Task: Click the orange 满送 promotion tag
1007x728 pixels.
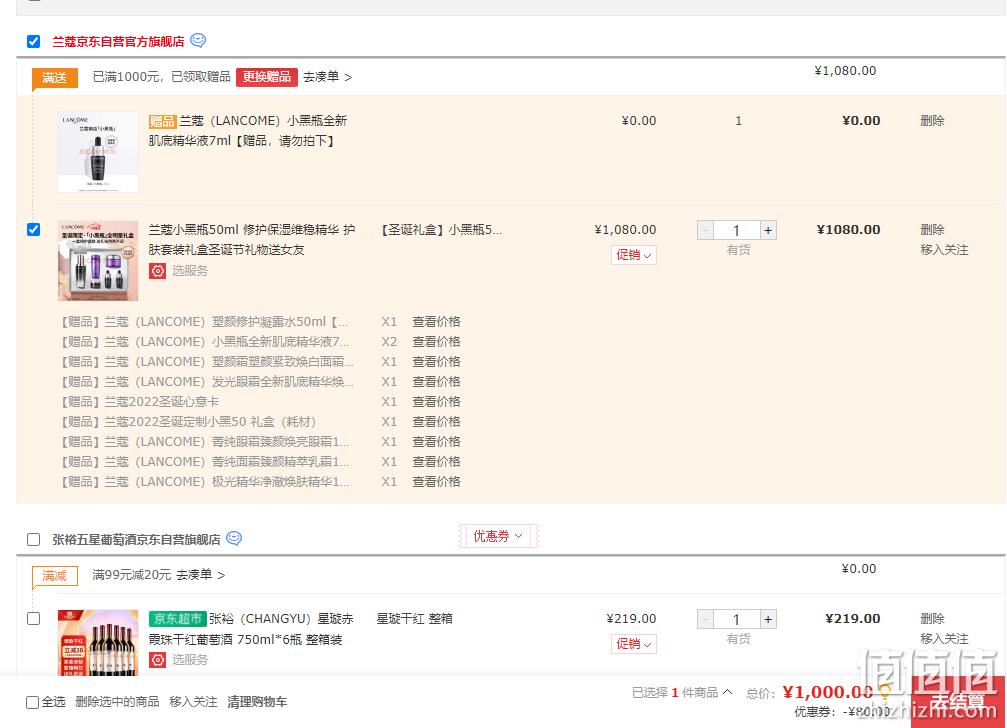Action: (55, 78)
